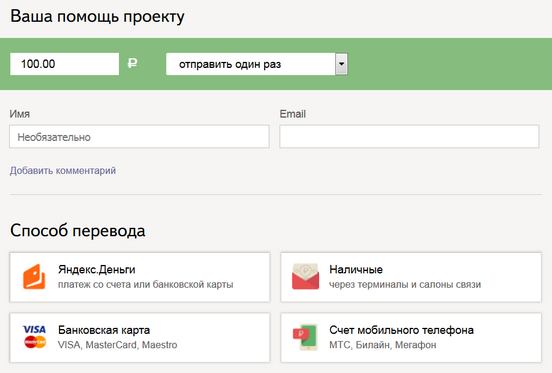
Task: Focus the Имя field with Необязательно placeholder
Action: (139, 137)
